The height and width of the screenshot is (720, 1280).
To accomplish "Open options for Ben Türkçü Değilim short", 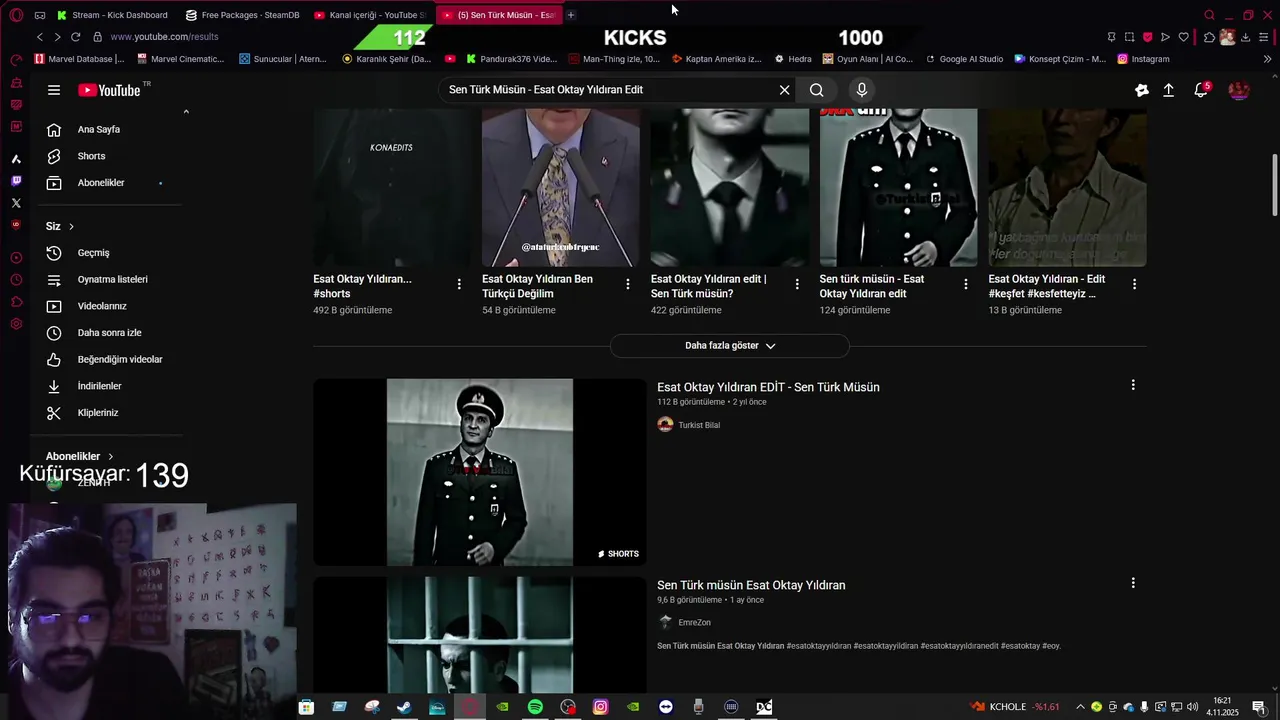I will [628, 284].
